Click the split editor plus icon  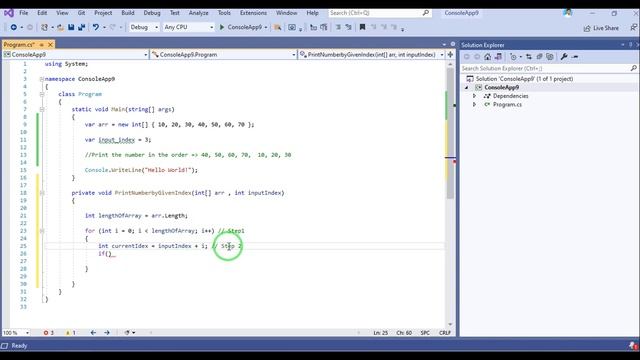pos(450,54)
